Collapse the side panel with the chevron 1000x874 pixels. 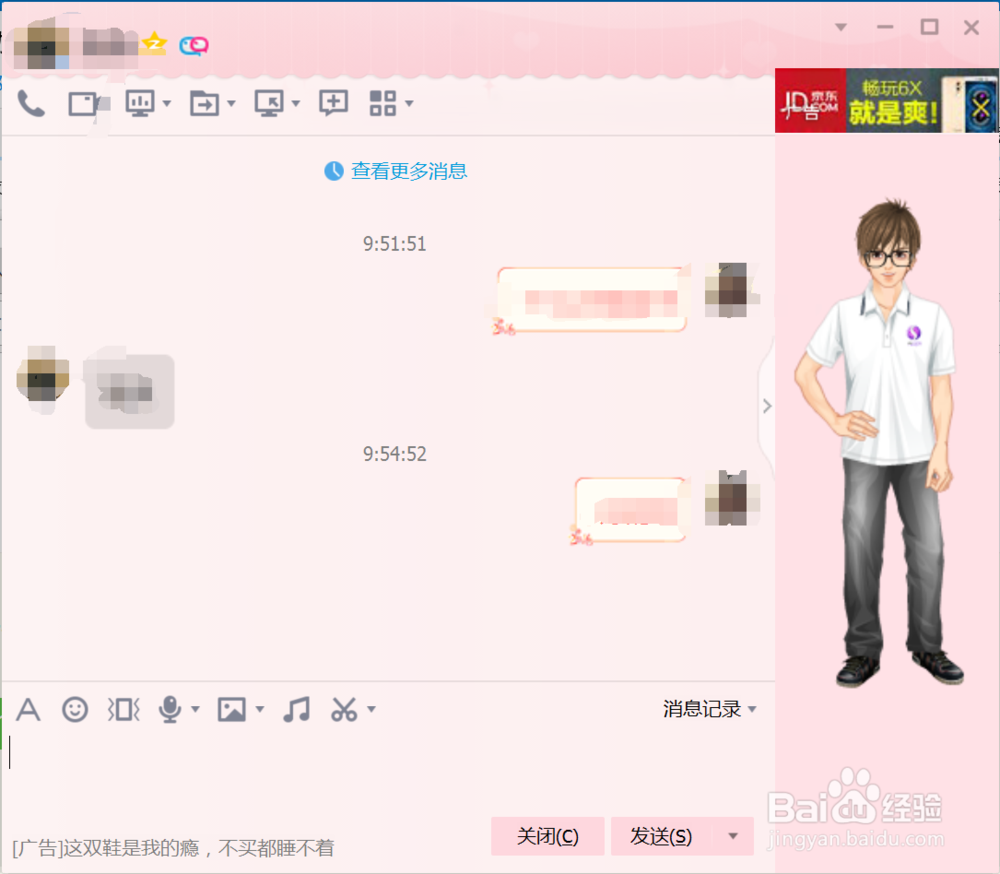click(767, 406)
